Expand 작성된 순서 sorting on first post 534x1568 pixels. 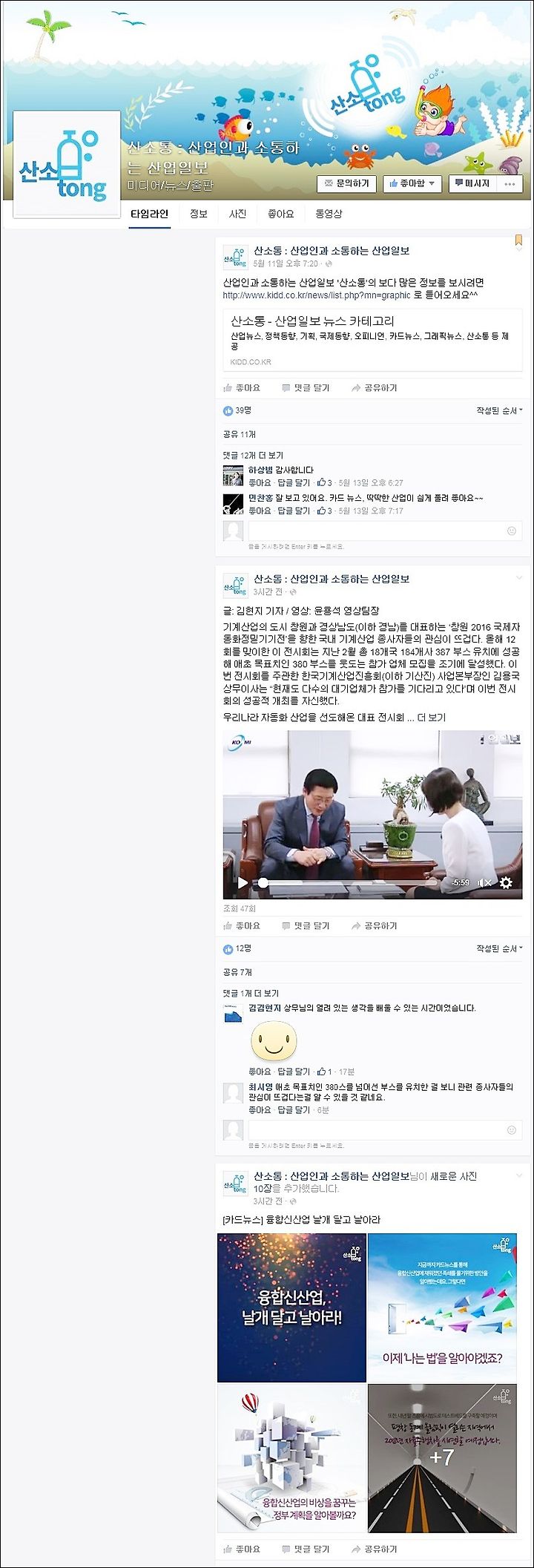pos(499,410)
